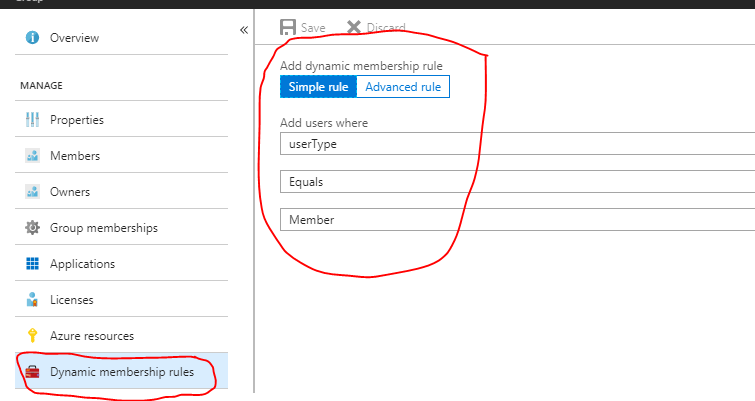Open the userType property dropdown

pos(516,144)
